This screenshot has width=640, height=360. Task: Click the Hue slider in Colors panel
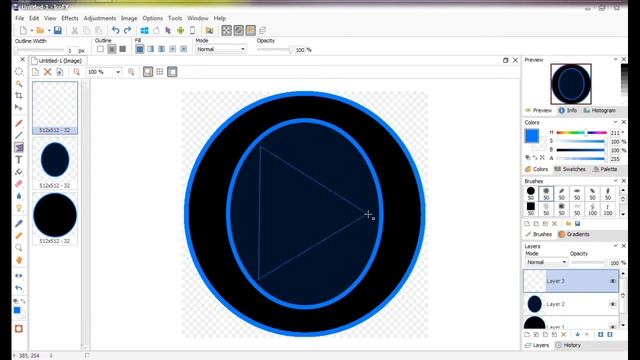click(x=581, y=133)
